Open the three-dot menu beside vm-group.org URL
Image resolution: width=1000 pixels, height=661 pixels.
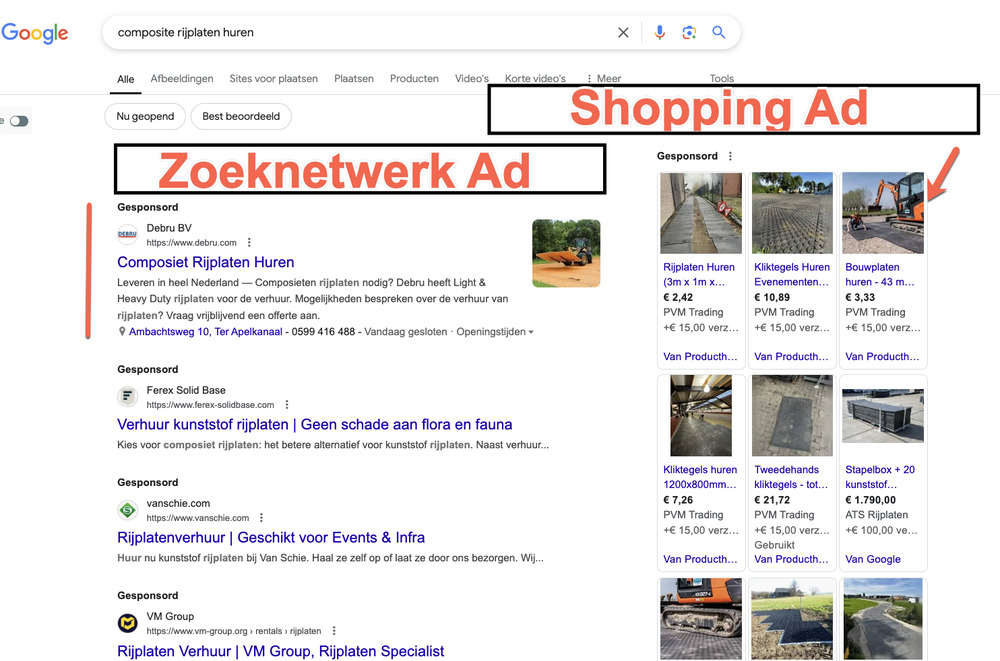[x=334, y=630]
